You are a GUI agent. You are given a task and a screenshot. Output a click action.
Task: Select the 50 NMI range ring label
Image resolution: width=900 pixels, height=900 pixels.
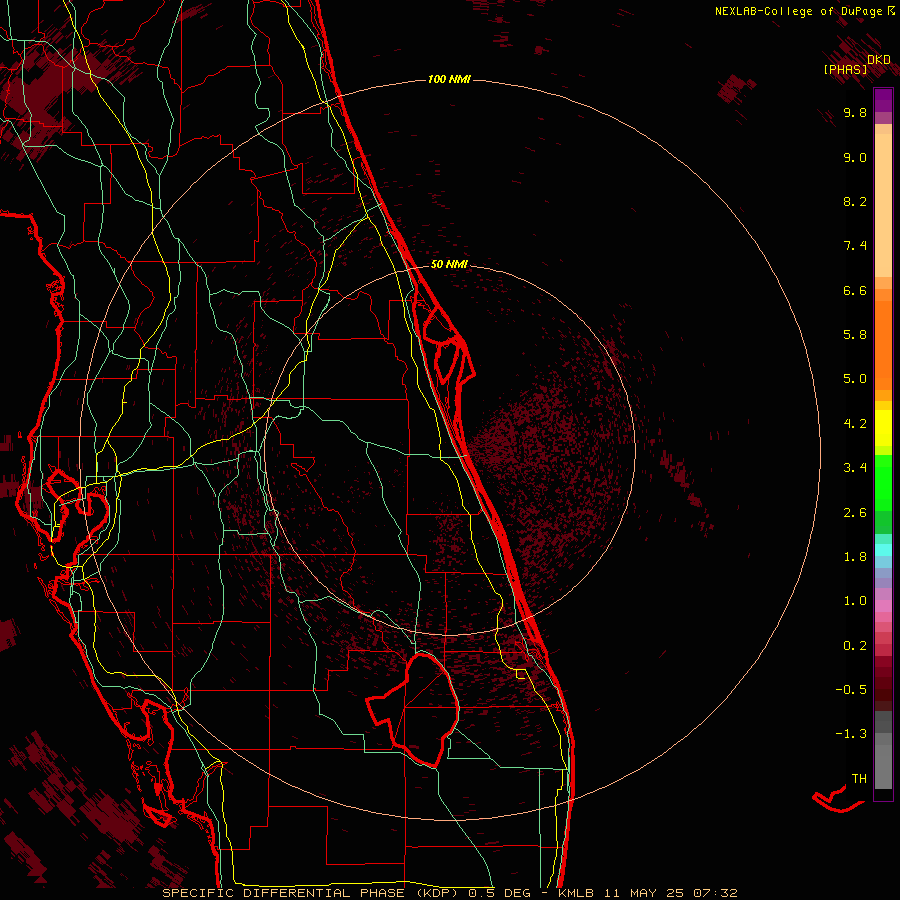point(449,264)
